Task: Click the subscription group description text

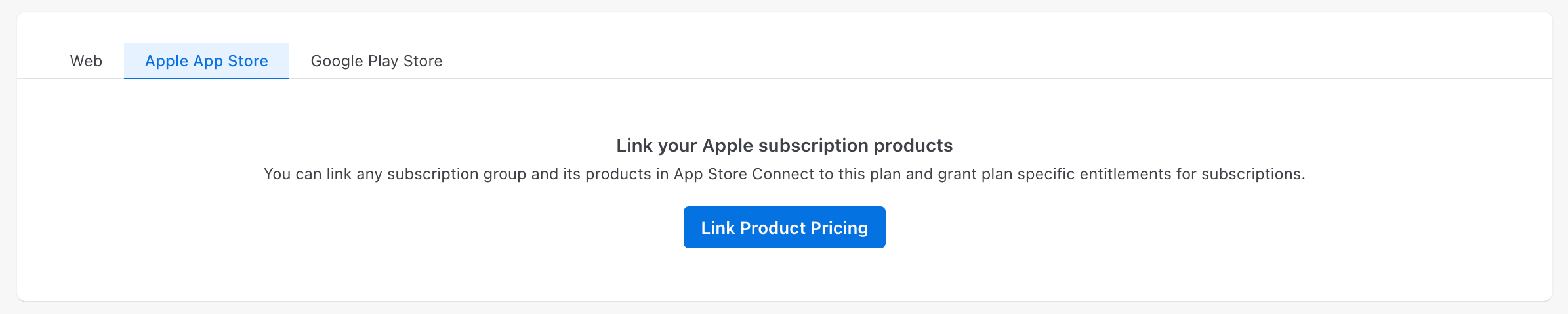Action: [784, 174]
